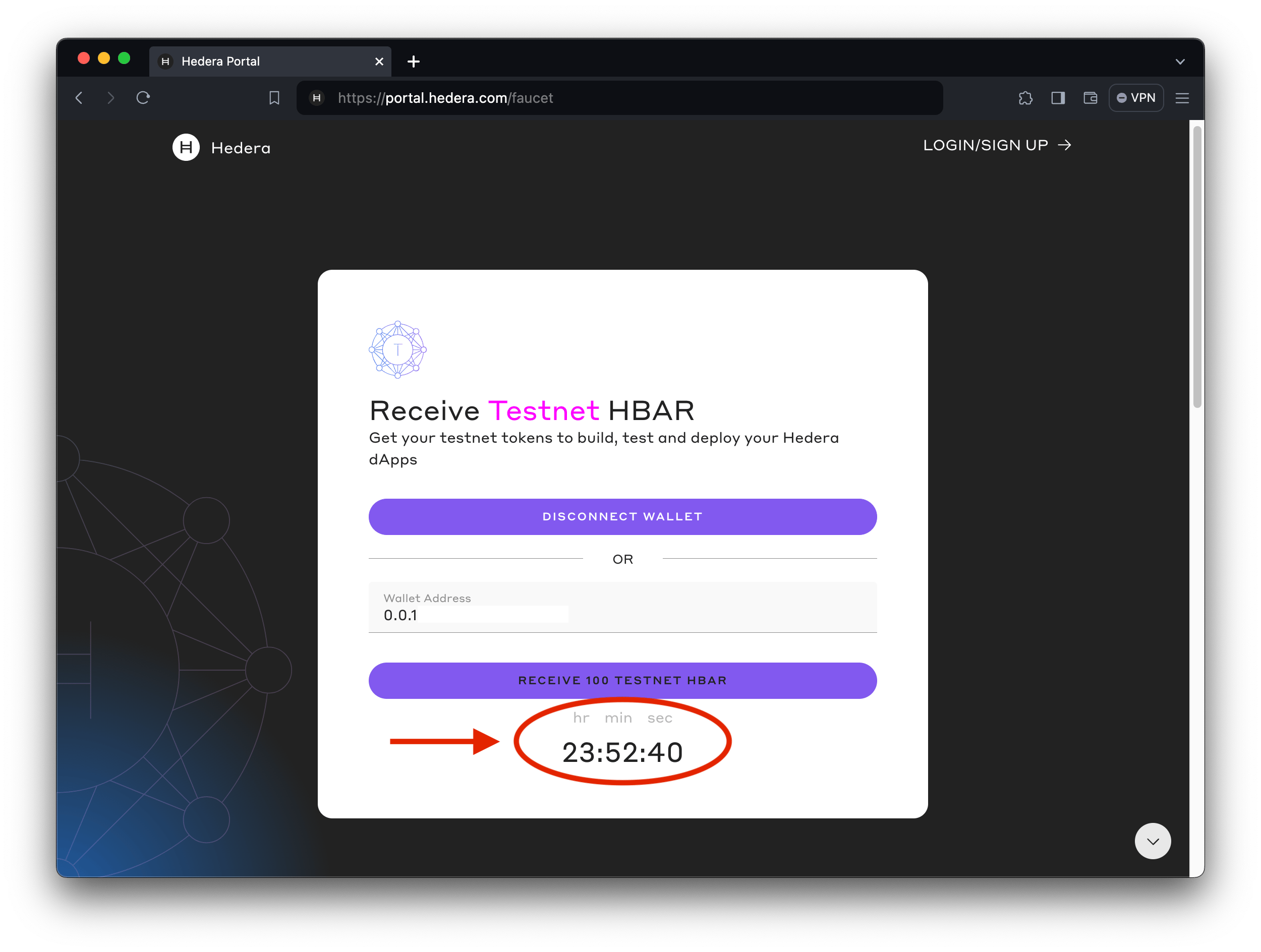Open a new browser tab

click(x=414, y=62)
